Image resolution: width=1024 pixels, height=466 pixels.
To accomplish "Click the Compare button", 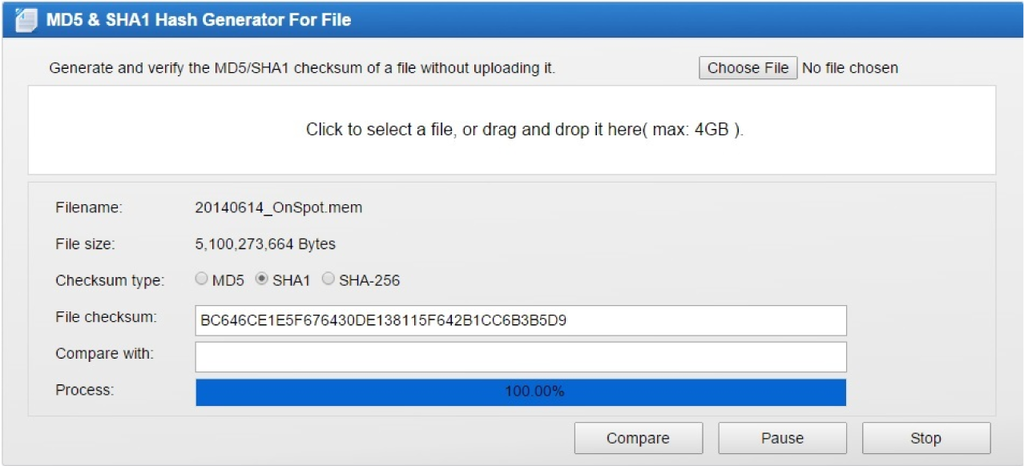I will [638, 438].
